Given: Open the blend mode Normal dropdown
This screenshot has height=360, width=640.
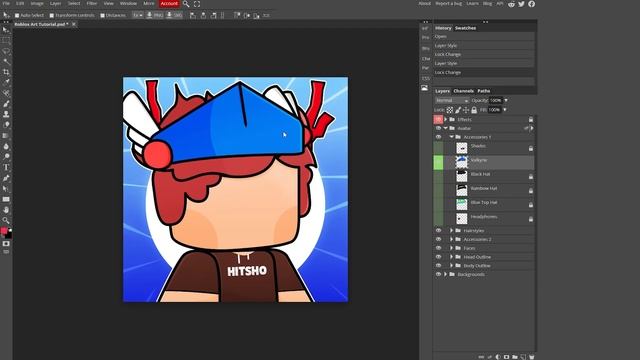Looking at the screenshot, I should [452, 100].
